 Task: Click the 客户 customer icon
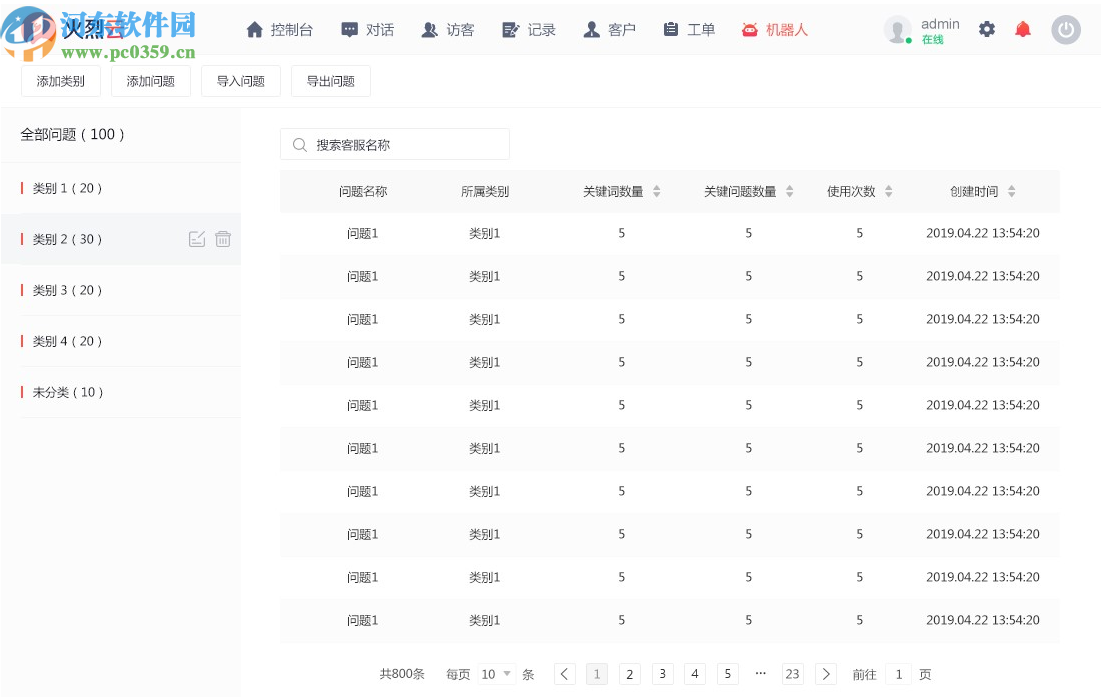coord(591,29)
